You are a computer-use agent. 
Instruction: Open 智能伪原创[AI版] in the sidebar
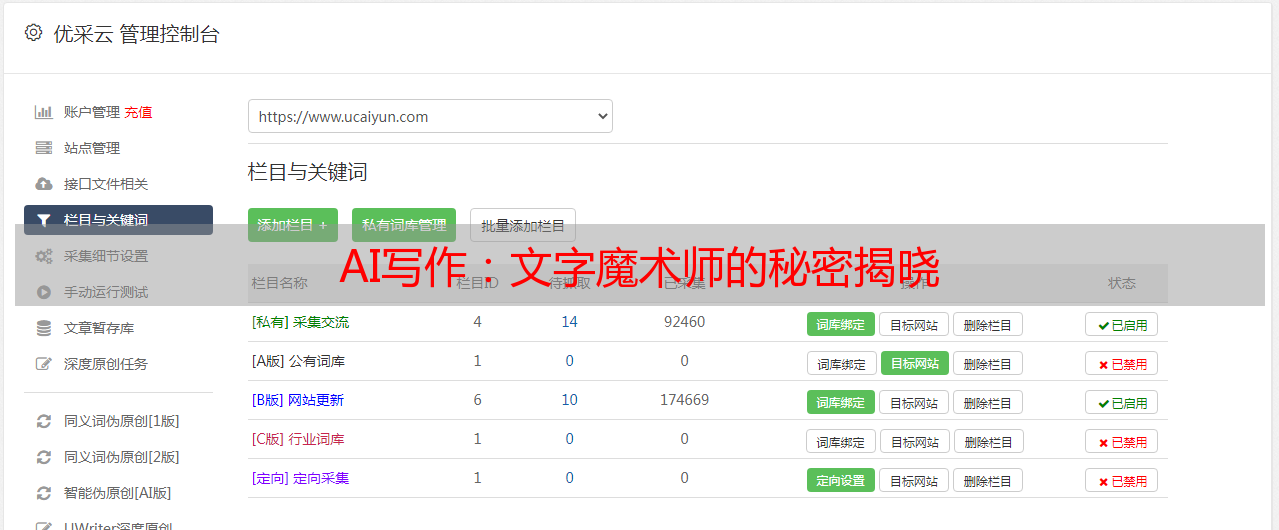click(118, 493)
